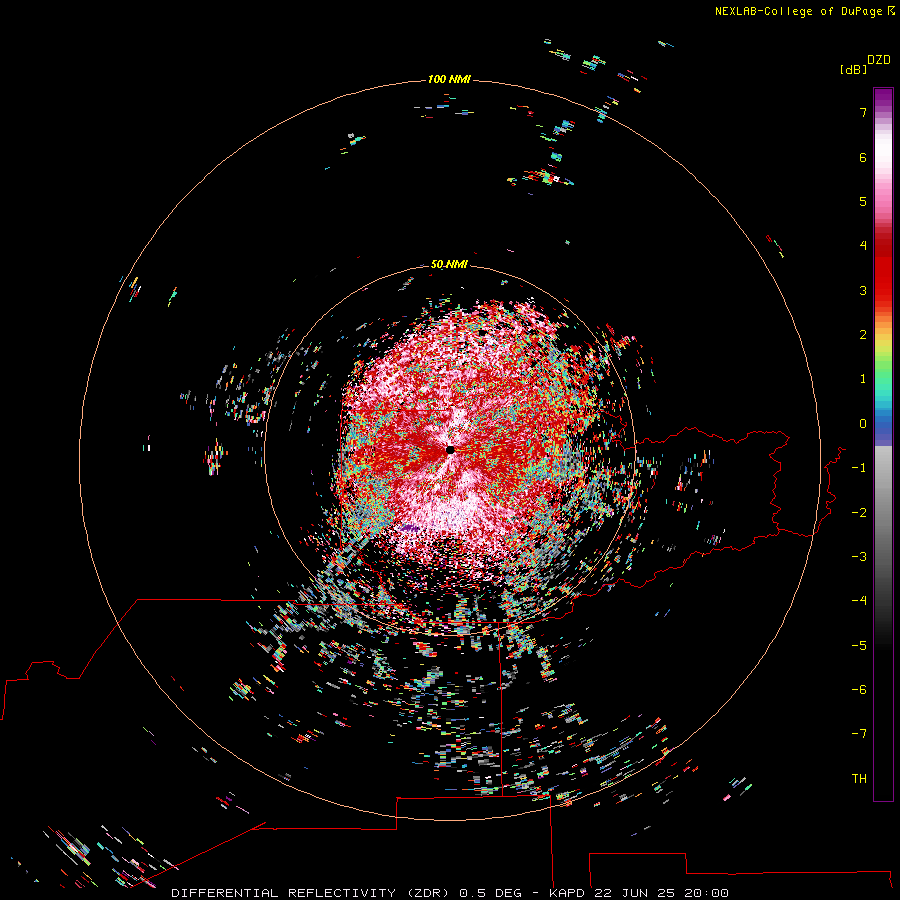Screen dimensions: 900x900
Task: Click the 2 value on color scale
Action: pos(863,335)
